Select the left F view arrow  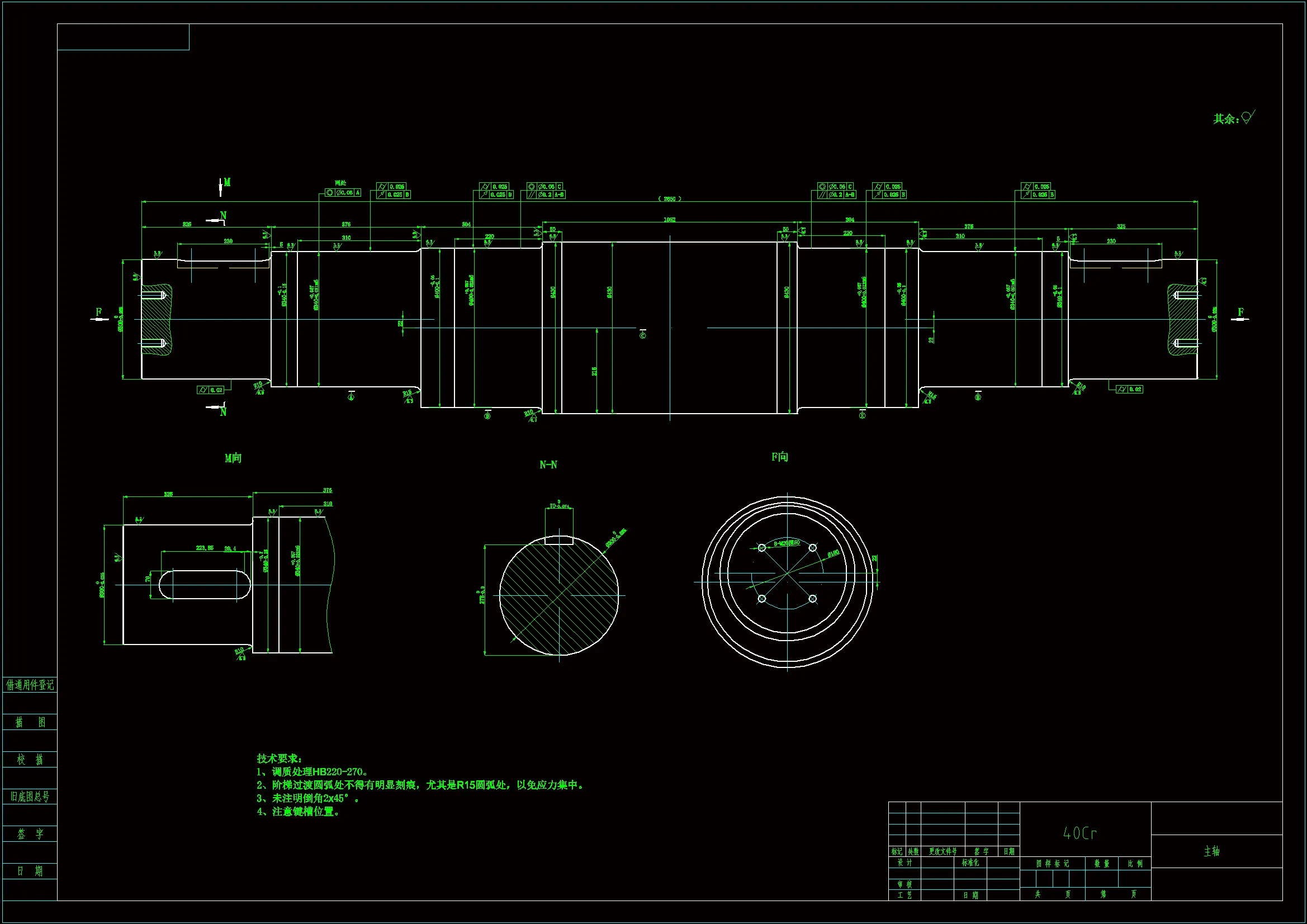point(100,319)
